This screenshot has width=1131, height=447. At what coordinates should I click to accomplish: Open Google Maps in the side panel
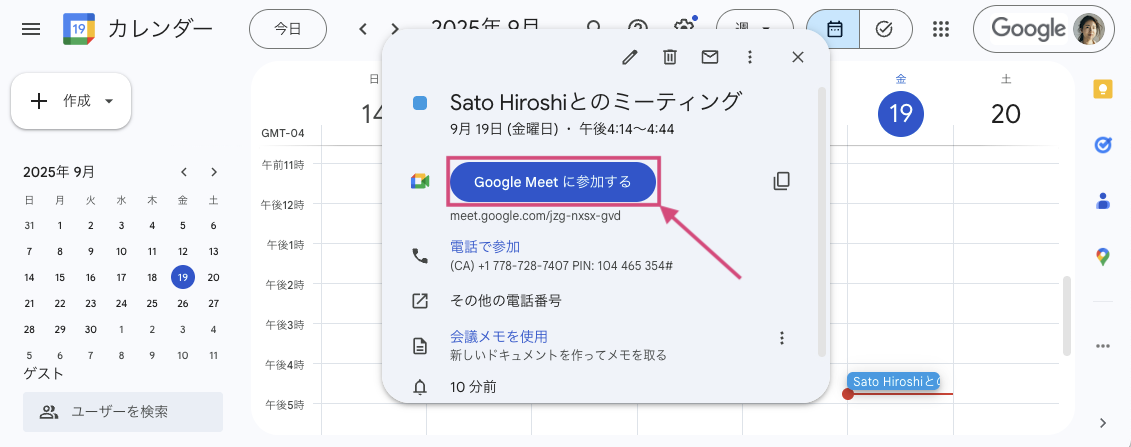click(1102, 257)
